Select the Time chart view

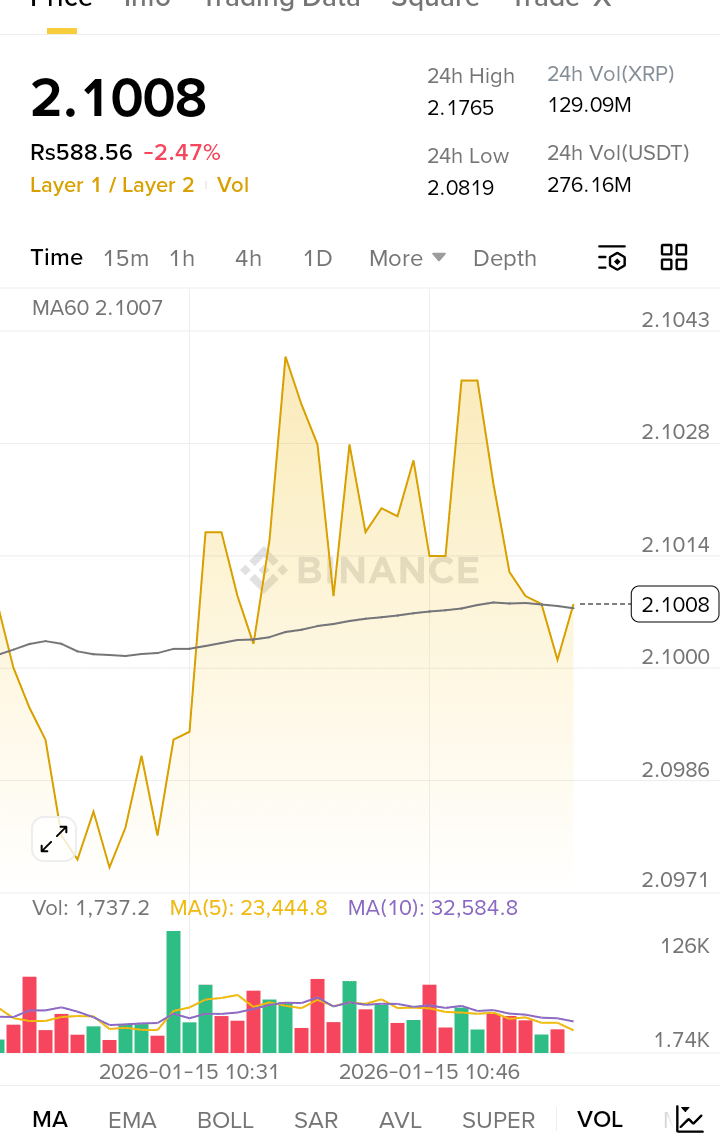pyautogui.click(x=56, y=257)
